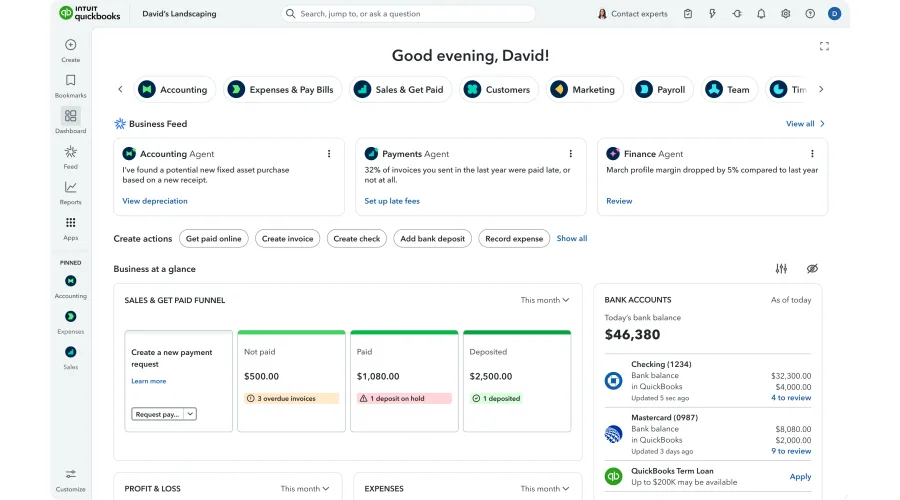Click the Checking (1234) bank icon
900x500 pixels.
coord(614,381)
